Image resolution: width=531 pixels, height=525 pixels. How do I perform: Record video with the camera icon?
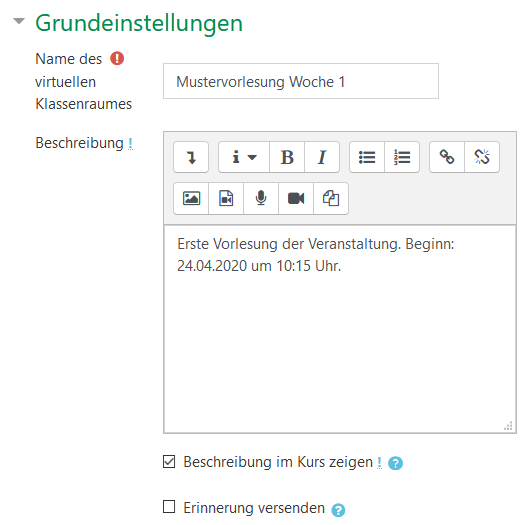(x=296, y=198)
